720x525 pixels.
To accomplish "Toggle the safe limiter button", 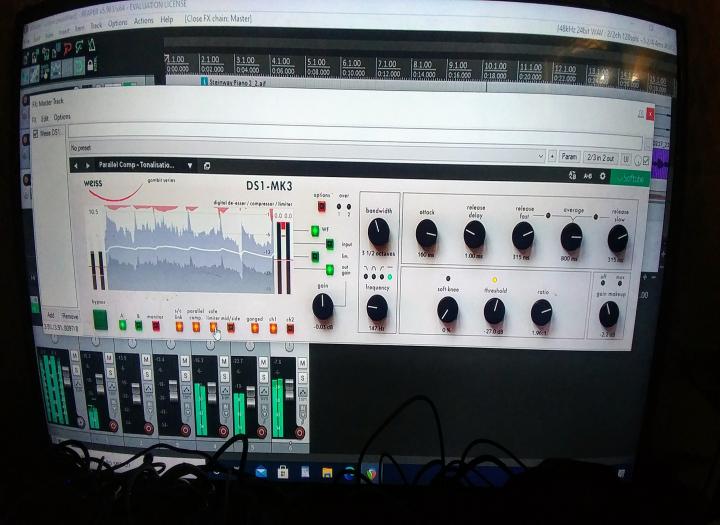I will 213,327.
